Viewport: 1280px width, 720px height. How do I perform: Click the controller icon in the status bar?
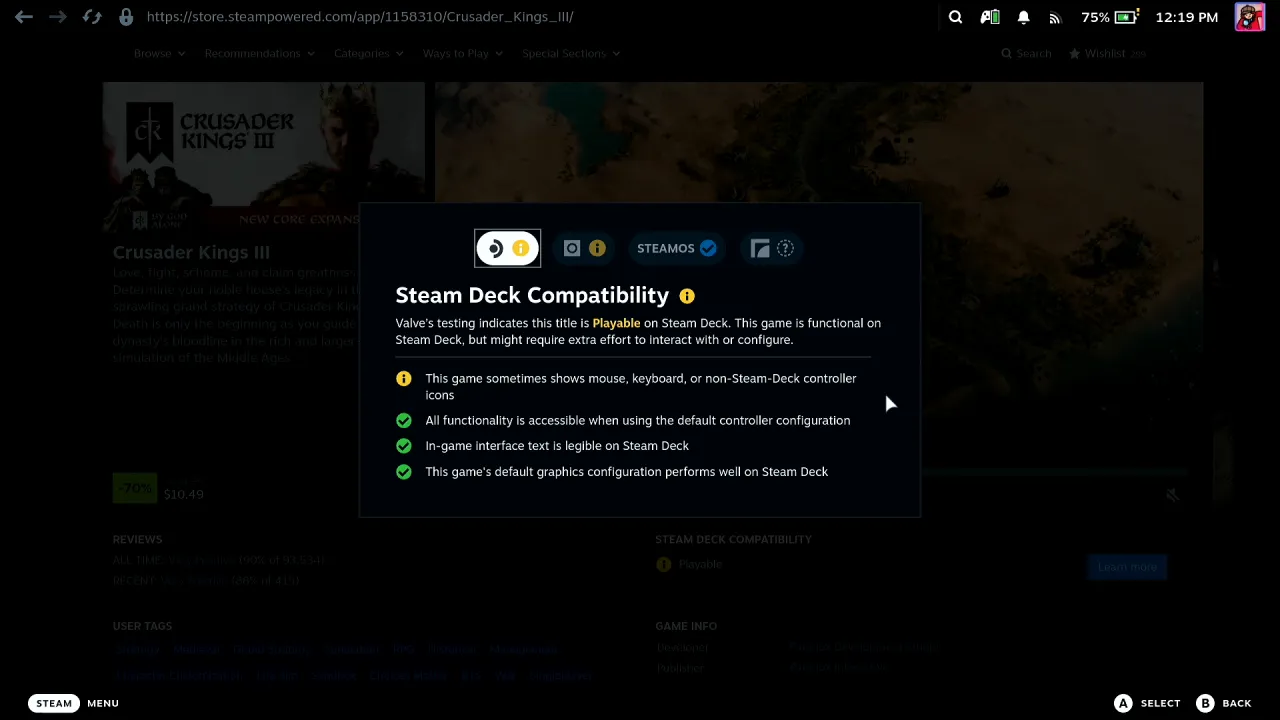click(x=990, y=17)
